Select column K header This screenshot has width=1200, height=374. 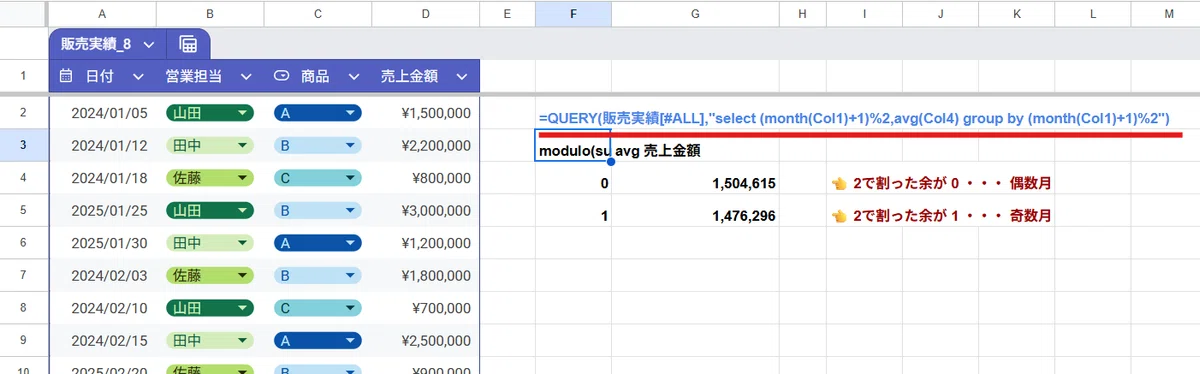[x=1017, y=13]
